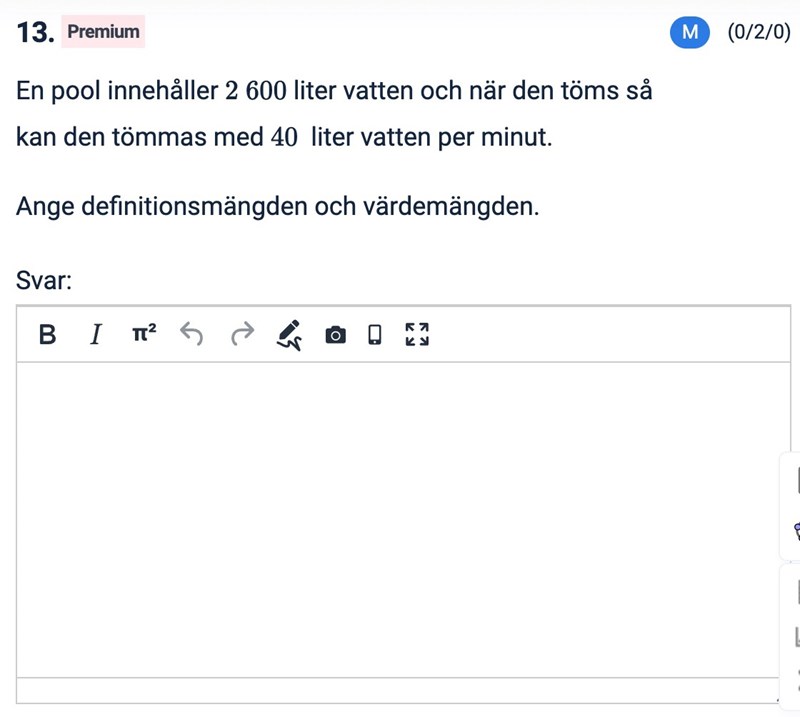Click the (0/2/0) points indicator
The width and height of the screenshot is (800, 717).
click(x=759, y=32)
